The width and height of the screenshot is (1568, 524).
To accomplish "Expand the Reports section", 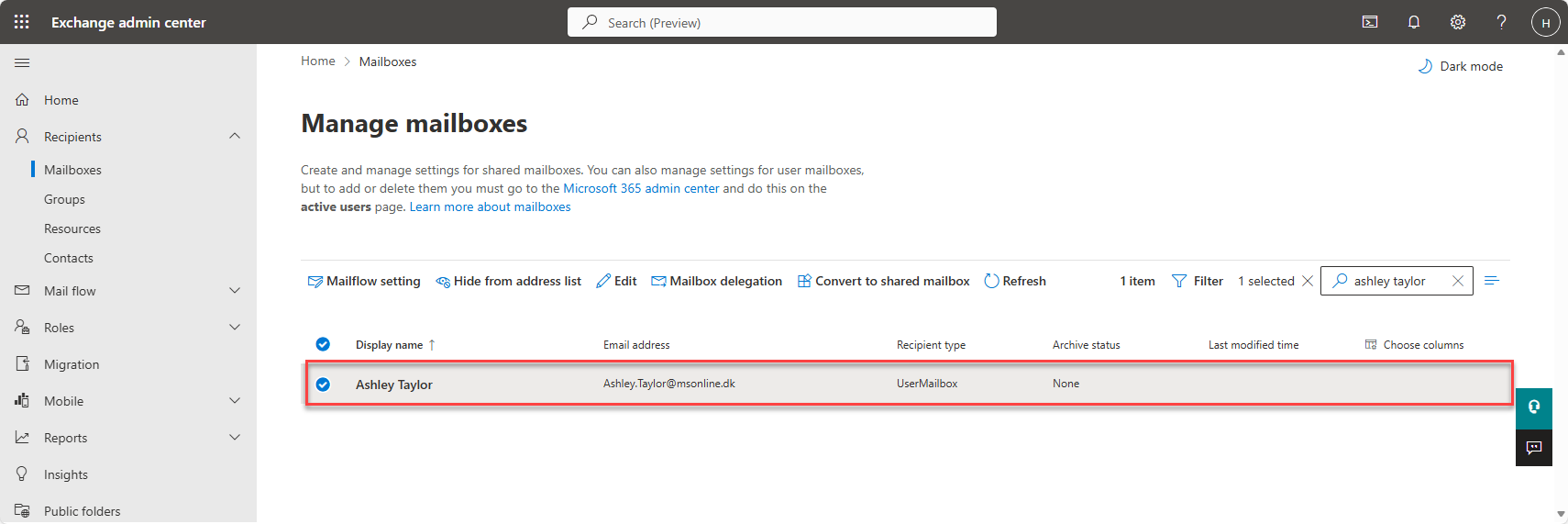I will click(x=235, y=438).
